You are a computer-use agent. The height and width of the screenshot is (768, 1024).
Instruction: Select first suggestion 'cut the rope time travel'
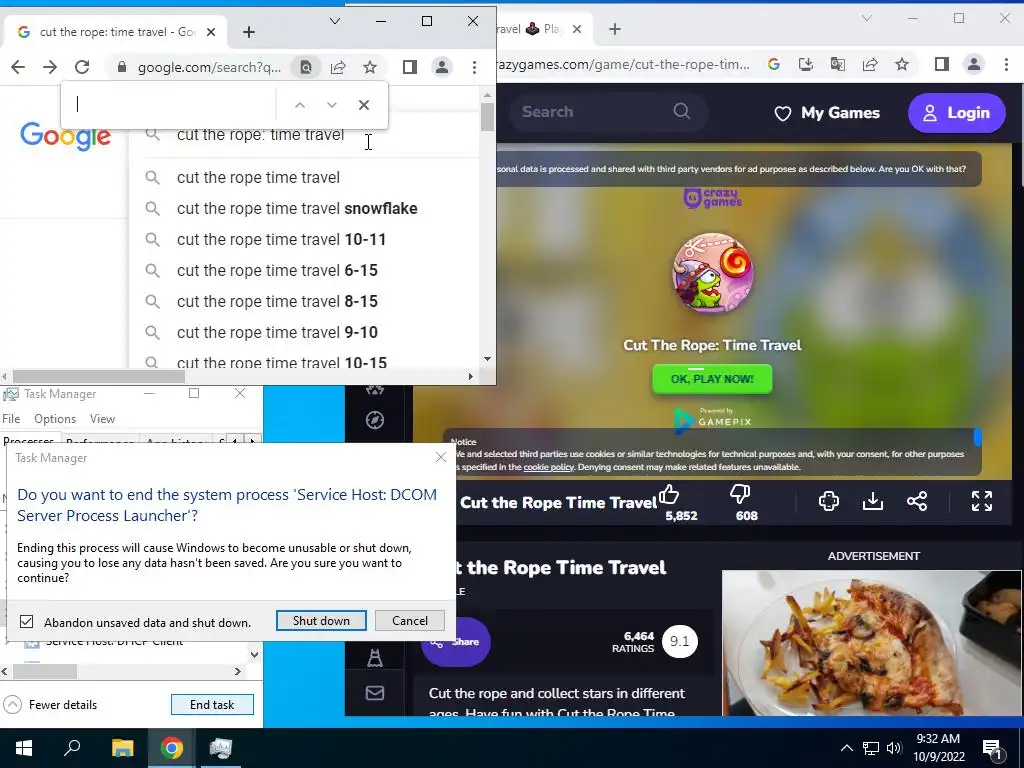[259, 177]
